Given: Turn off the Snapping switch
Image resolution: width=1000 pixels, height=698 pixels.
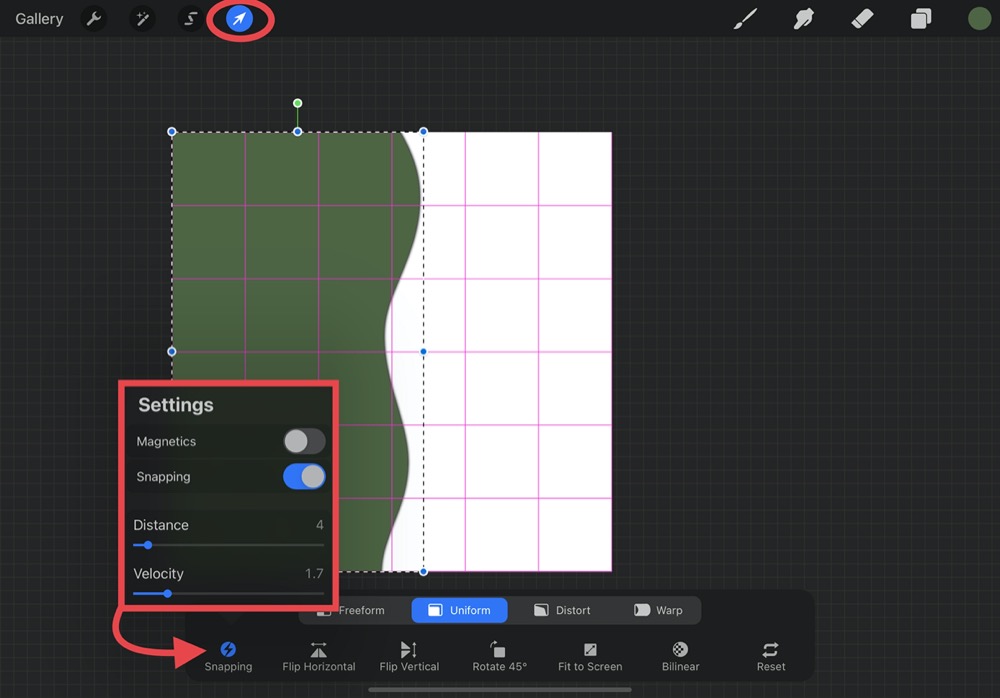Looking at the screenshot, I should point(304,477).
